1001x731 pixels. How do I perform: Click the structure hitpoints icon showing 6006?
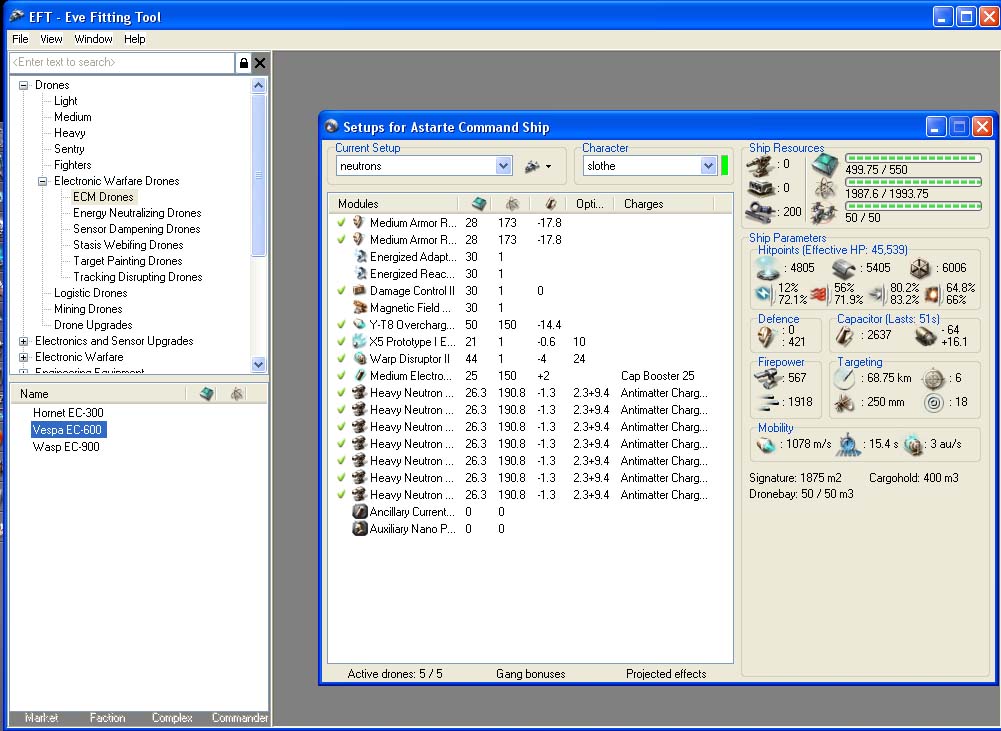click(920, 269)
